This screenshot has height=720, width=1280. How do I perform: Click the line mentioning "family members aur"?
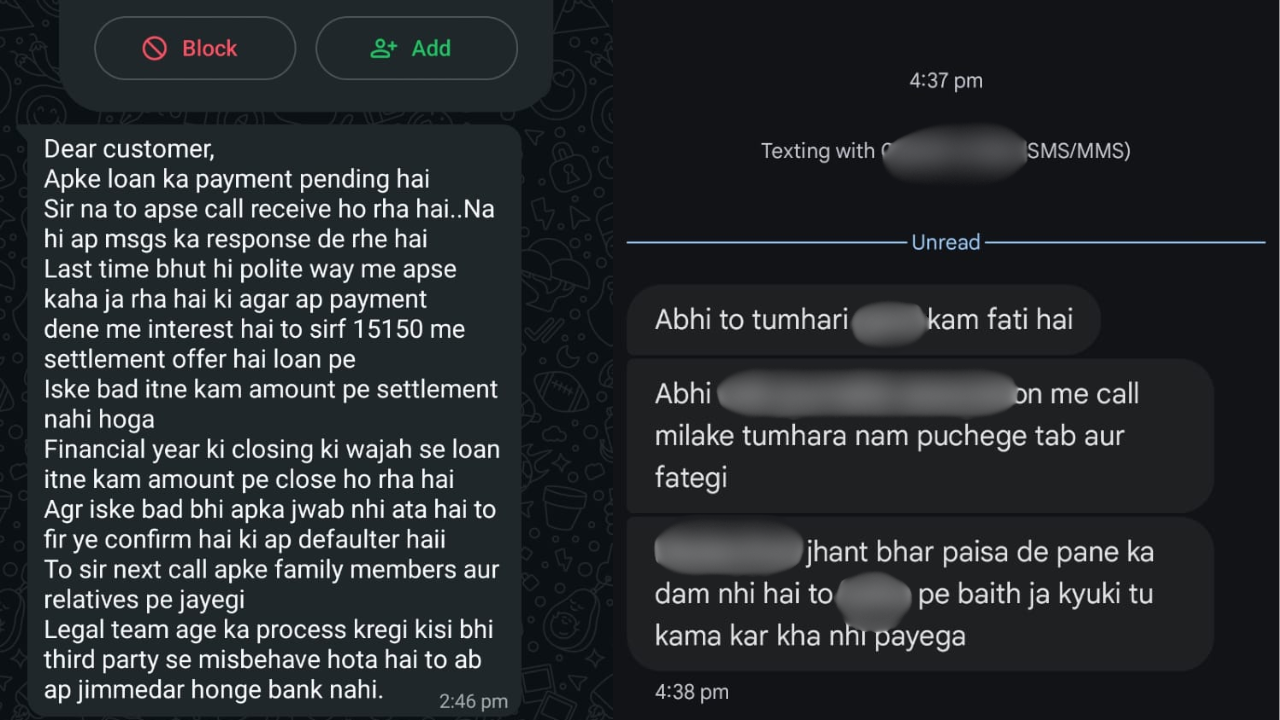[x=271, y=569]
